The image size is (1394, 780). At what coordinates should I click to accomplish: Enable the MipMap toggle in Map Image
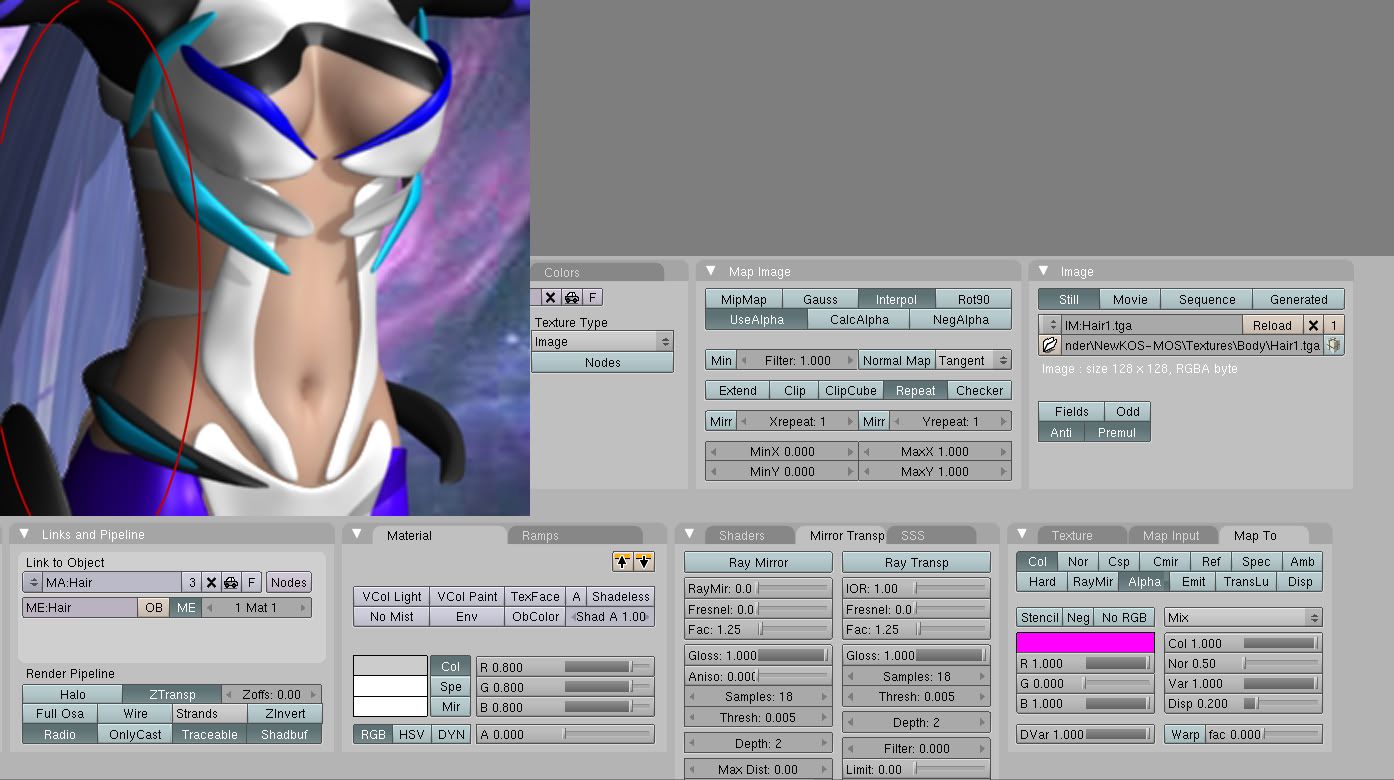point(743,299)
